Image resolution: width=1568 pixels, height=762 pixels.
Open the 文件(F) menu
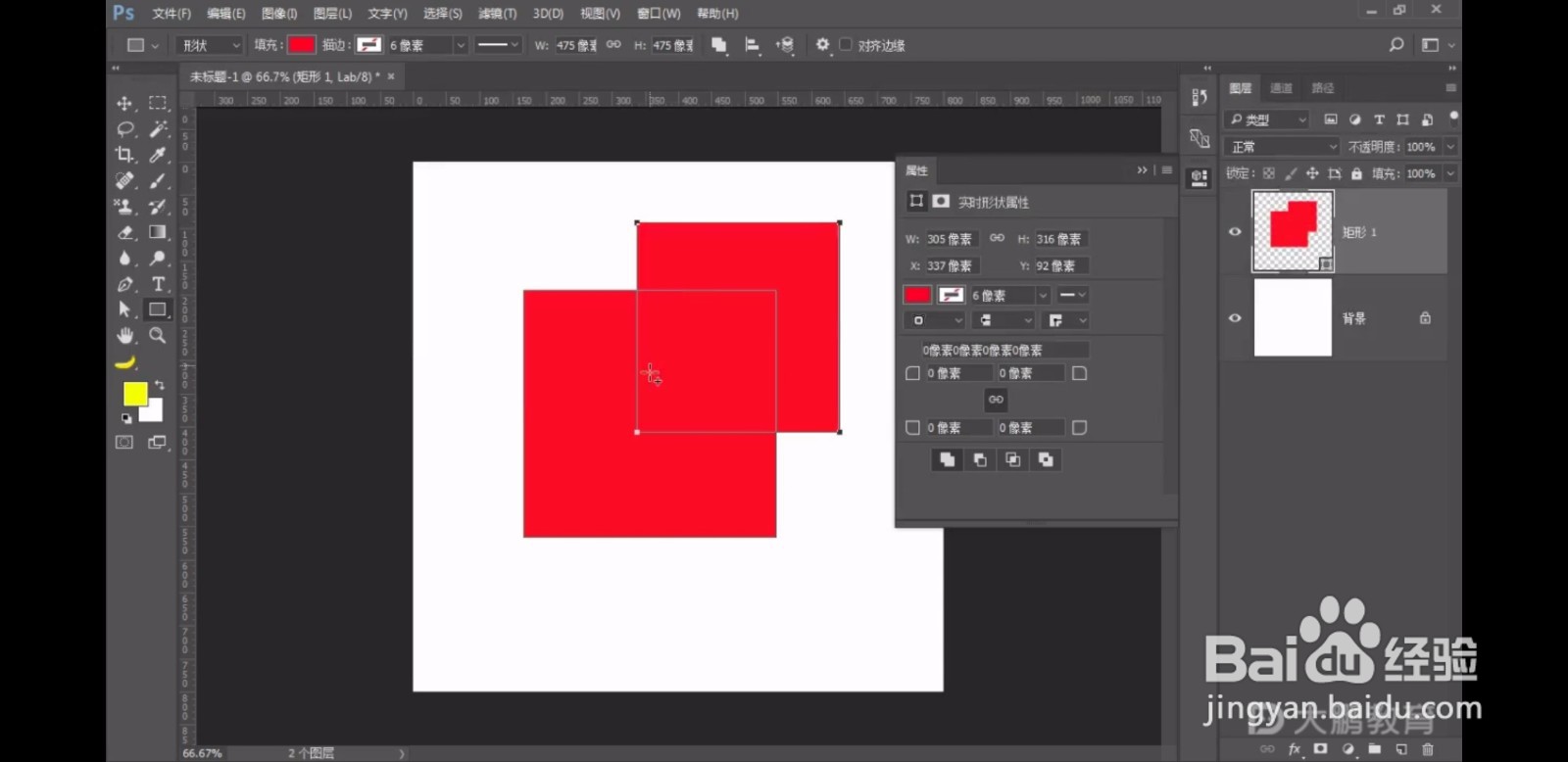click(171, 14)
